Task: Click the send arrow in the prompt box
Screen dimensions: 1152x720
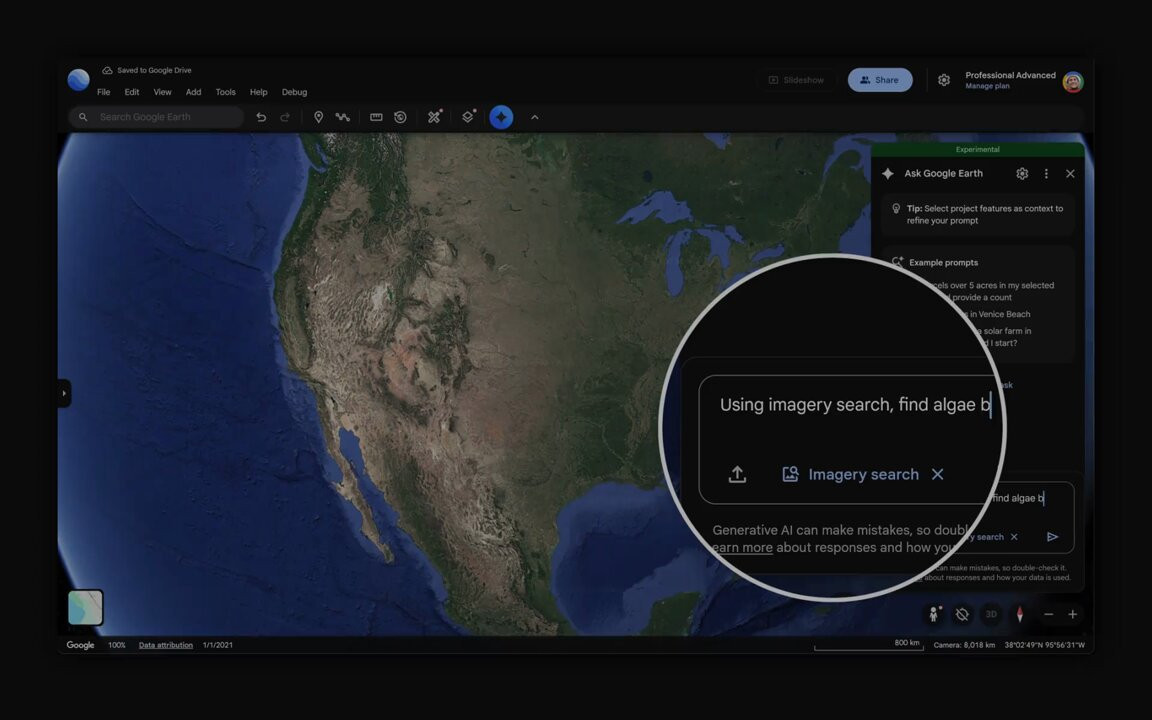Action: [1053, 537]
